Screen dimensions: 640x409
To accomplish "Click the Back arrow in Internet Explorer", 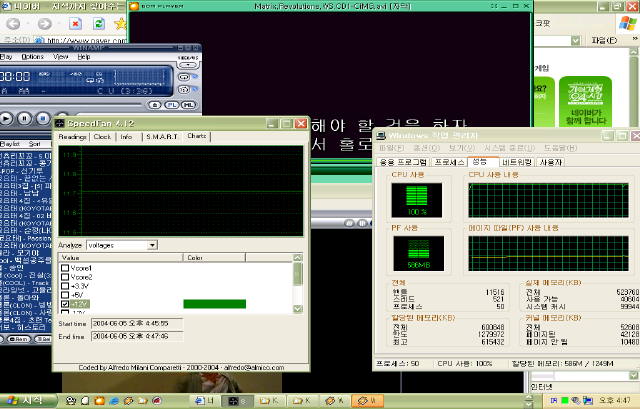I will 13,24.
